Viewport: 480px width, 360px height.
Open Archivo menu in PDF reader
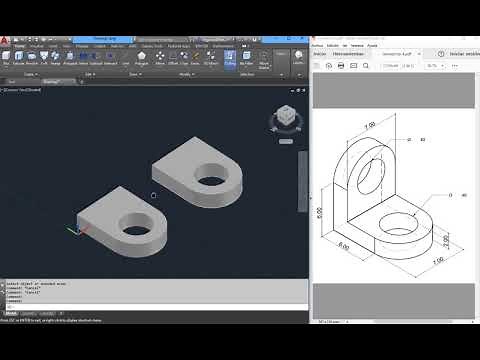tap(317, 45)
